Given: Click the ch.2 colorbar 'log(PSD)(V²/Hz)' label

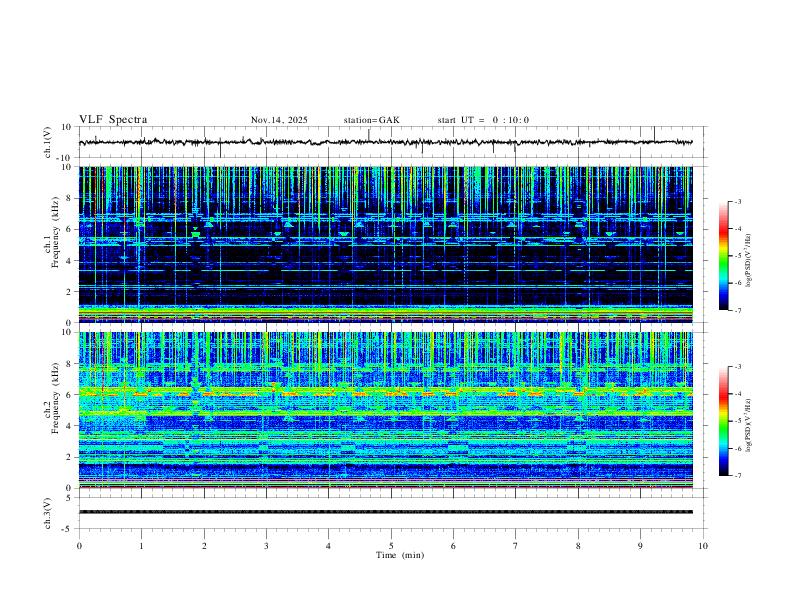Looking at the screenshot, I should (x=749, y=426).
